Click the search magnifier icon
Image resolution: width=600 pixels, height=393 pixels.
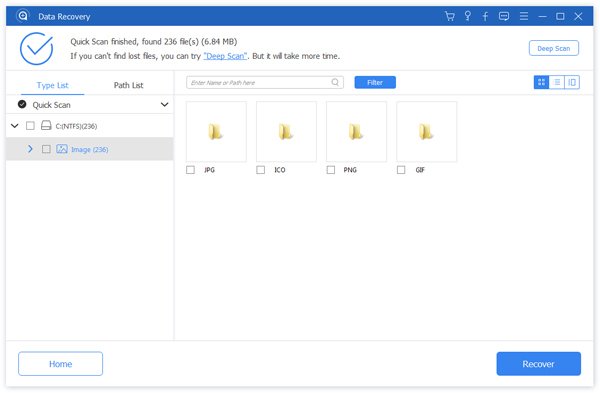(335, 82)
